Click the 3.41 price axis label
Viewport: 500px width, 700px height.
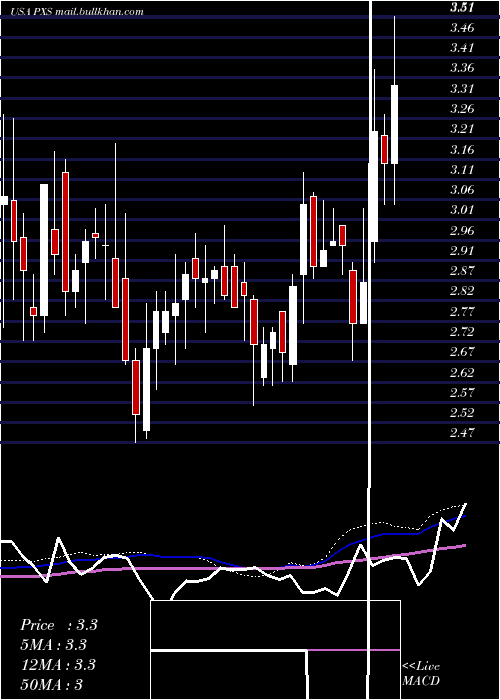click(x=462, y=48)
